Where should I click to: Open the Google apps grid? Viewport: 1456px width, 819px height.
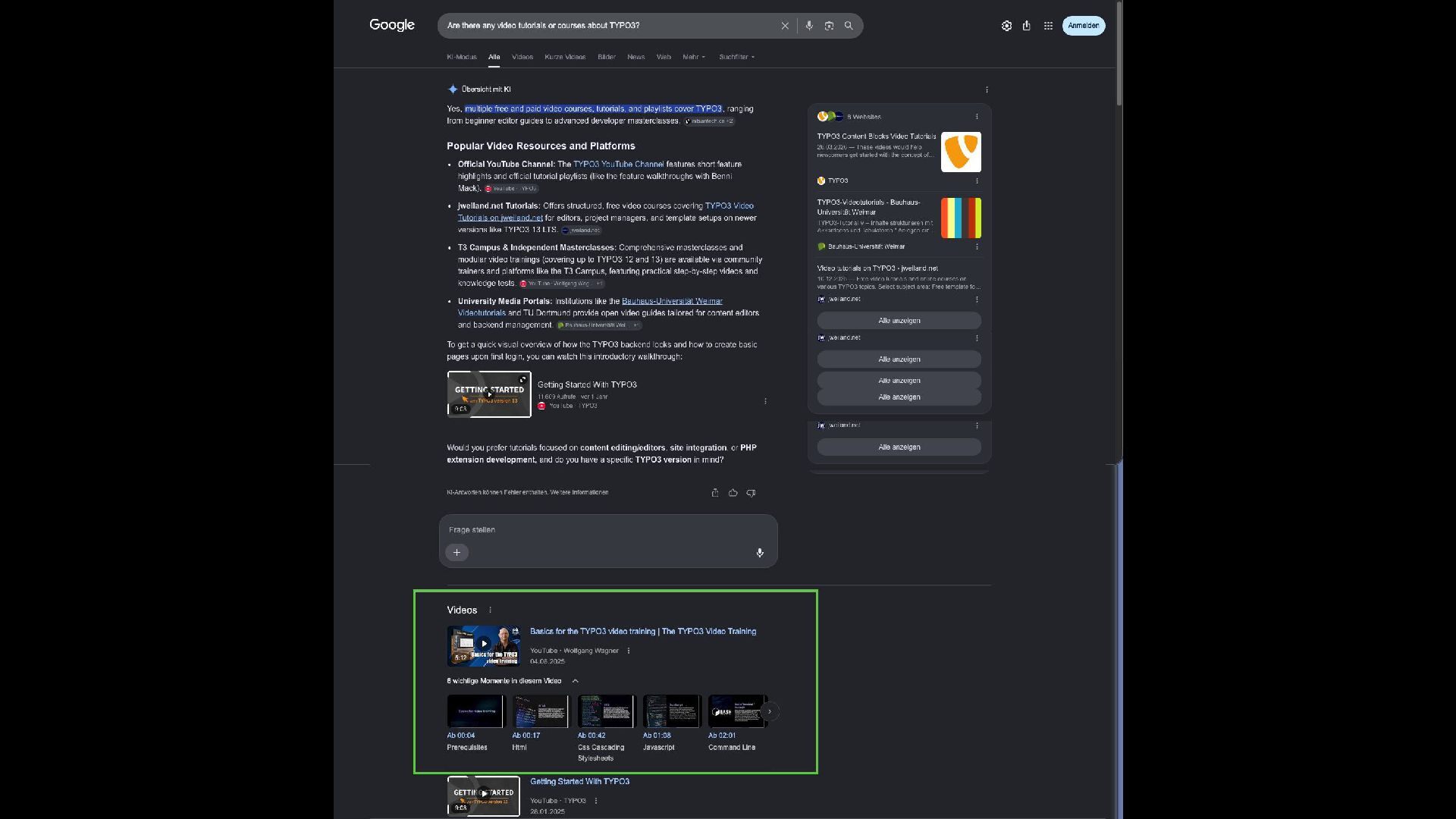(x=1048, y=26)
